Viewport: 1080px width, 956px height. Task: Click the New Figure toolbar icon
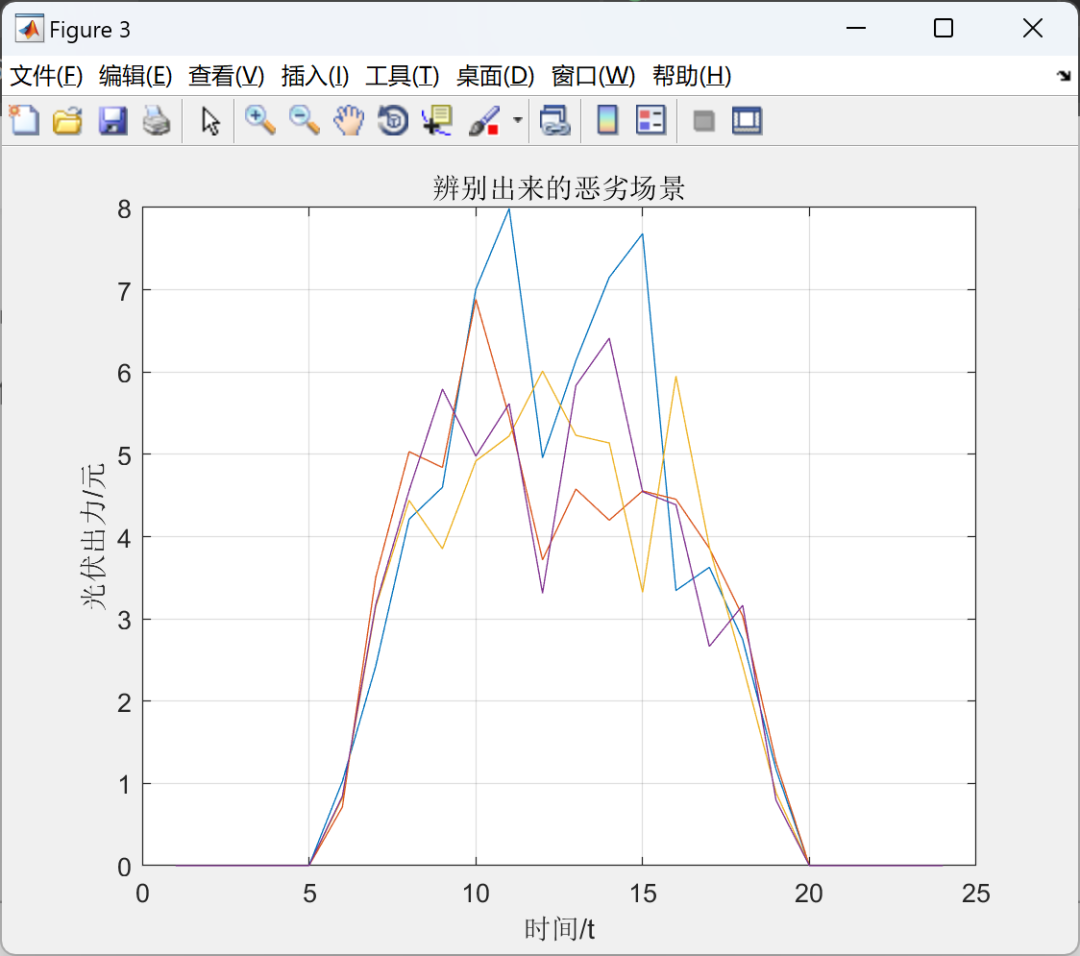(24, 121)
